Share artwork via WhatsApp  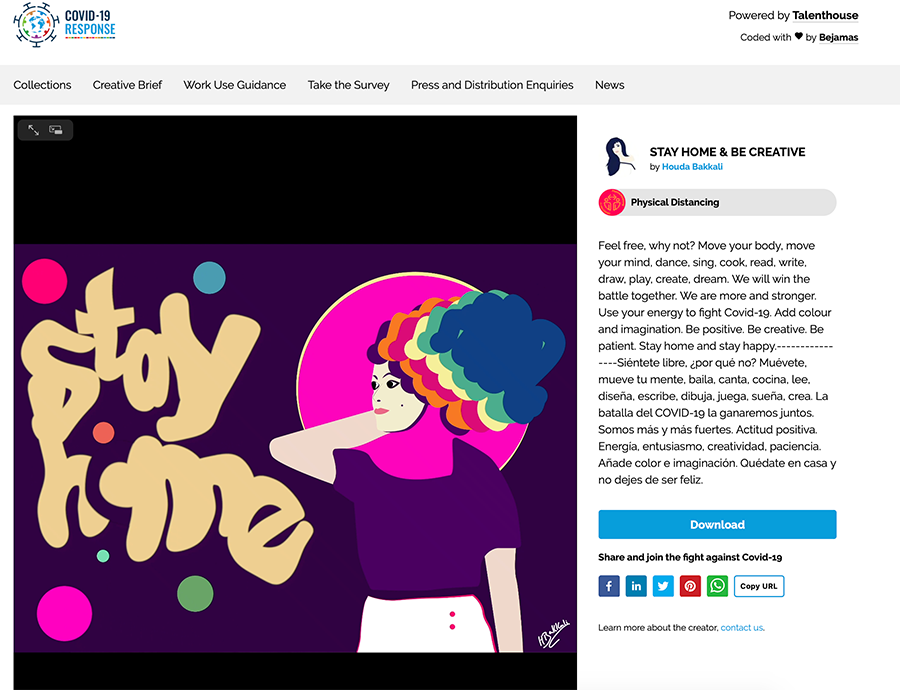coord(717,586)
